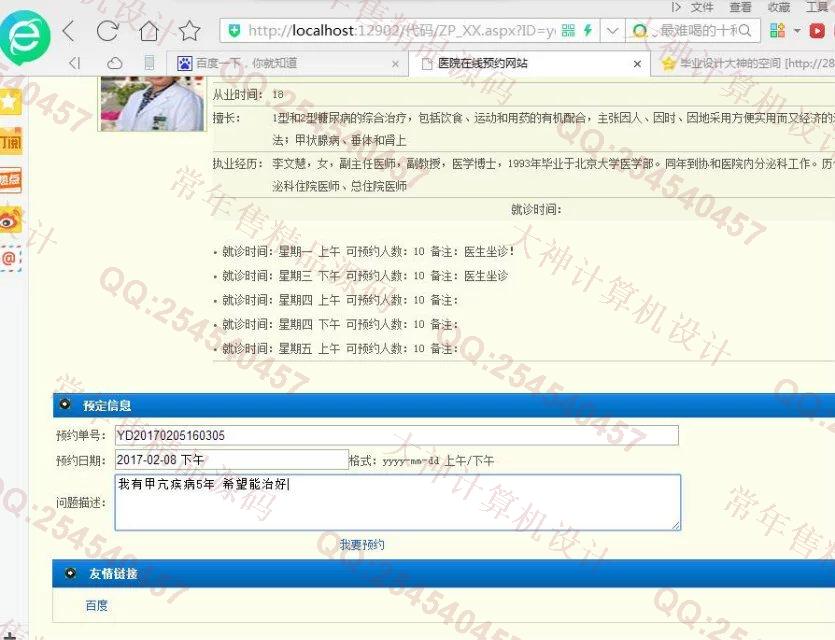This screenshot has height=640, width=835.
Task: Click the green security shield icon
Action: click(234, 31)
